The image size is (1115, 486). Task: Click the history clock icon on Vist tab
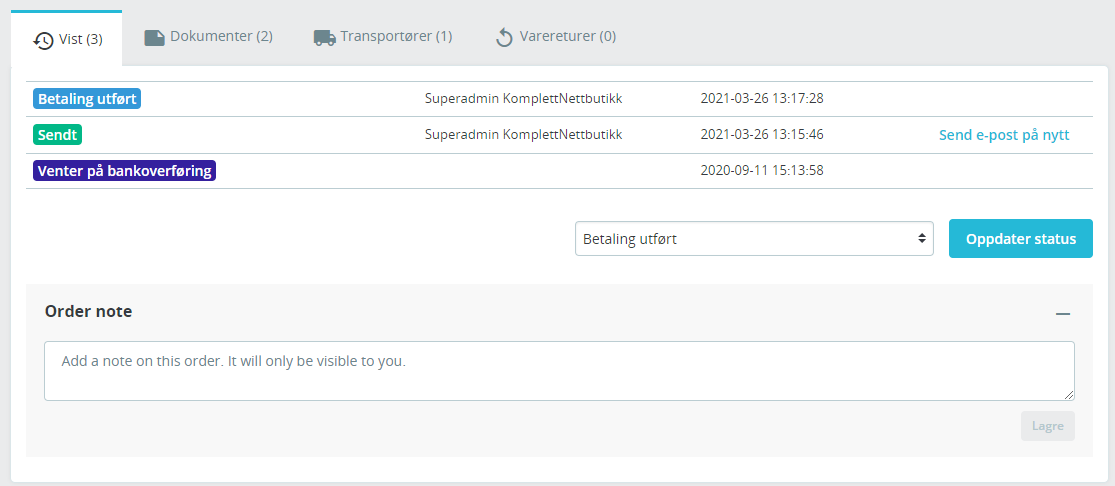point(43,41)
